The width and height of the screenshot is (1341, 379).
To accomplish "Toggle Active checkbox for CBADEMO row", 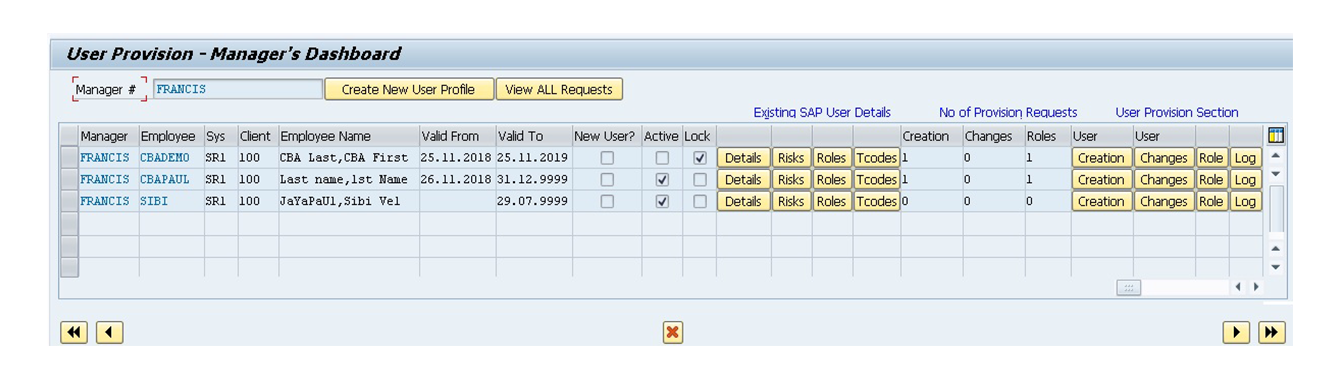I will coord(662,158).
